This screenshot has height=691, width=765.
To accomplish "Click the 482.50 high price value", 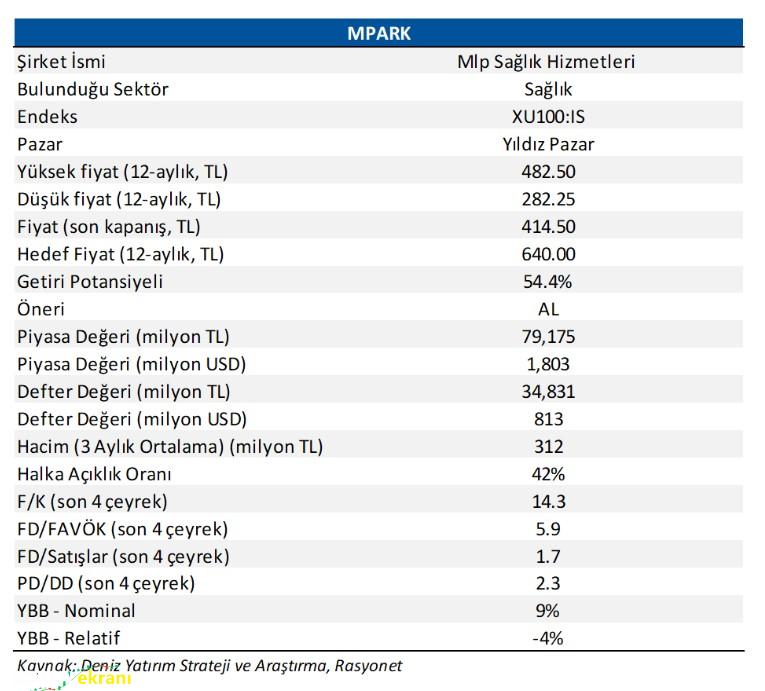I will [x=548, y=172].
